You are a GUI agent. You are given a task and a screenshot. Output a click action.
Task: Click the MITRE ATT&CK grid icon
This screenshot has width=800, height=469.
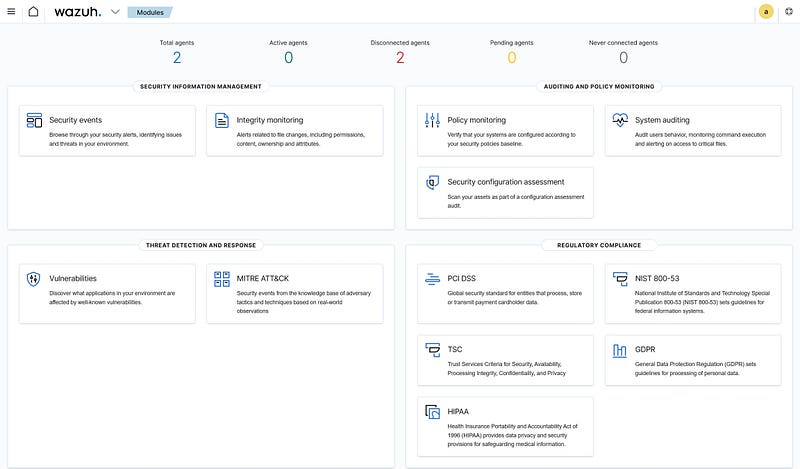point(222,279)
